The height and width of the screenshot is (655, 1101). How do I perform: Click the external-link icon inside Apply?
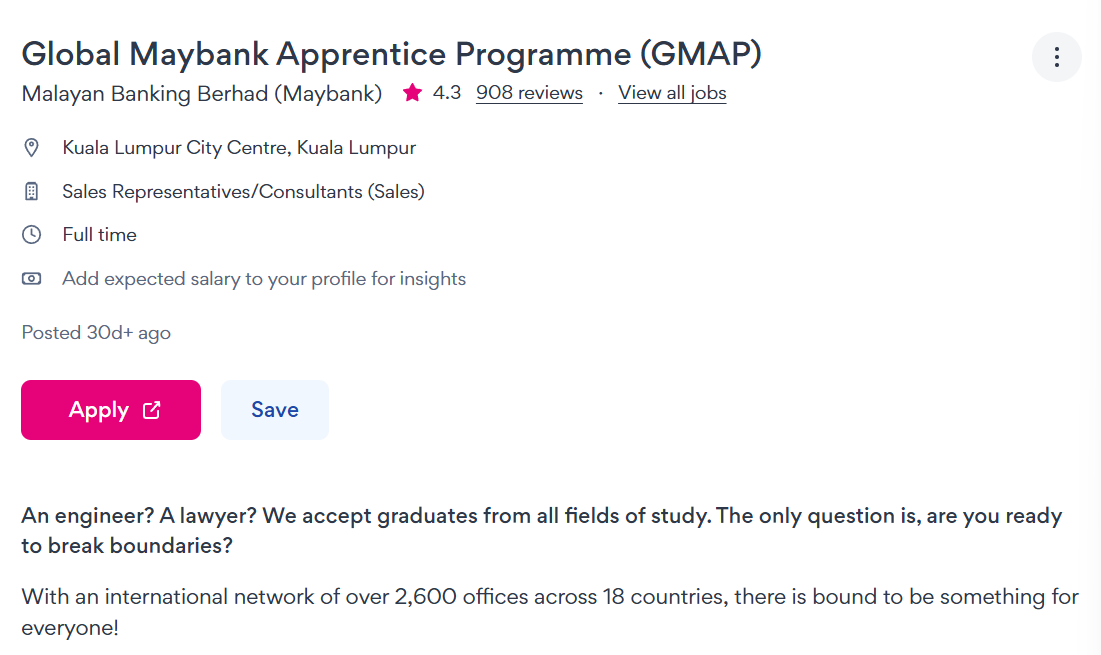point(151,410)
